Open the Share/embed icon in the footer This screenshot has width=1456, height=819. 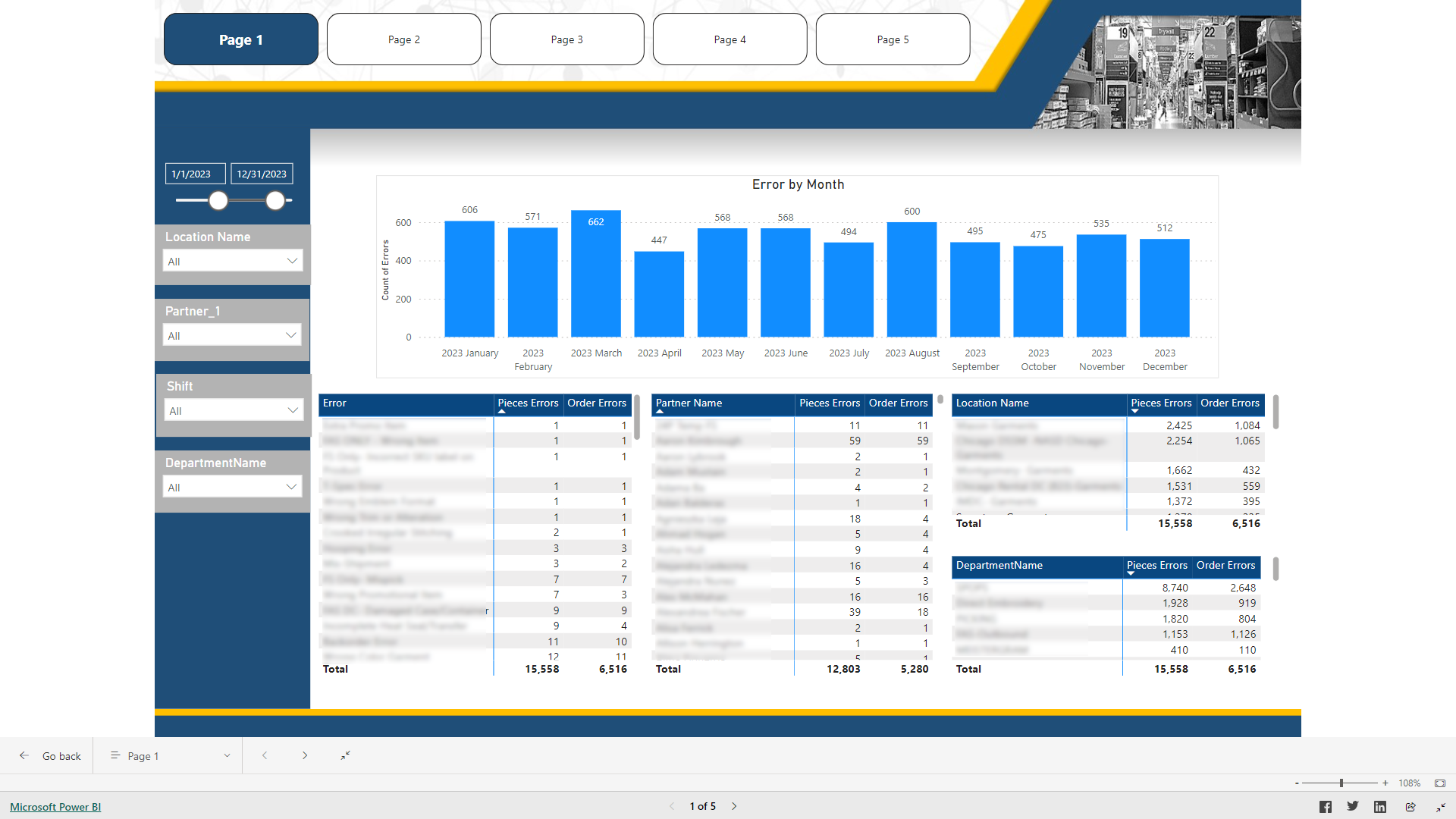1410,806
